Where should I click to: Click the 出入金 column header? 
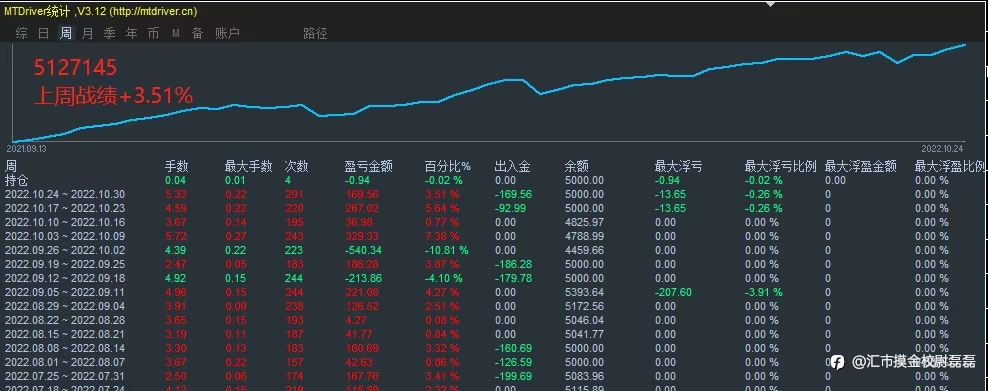[x=512, y=166]
